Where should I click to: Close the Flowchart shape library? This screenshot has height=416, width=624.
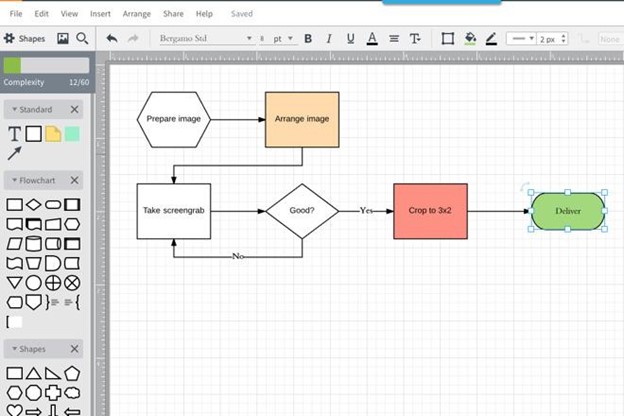coord(74,180)
